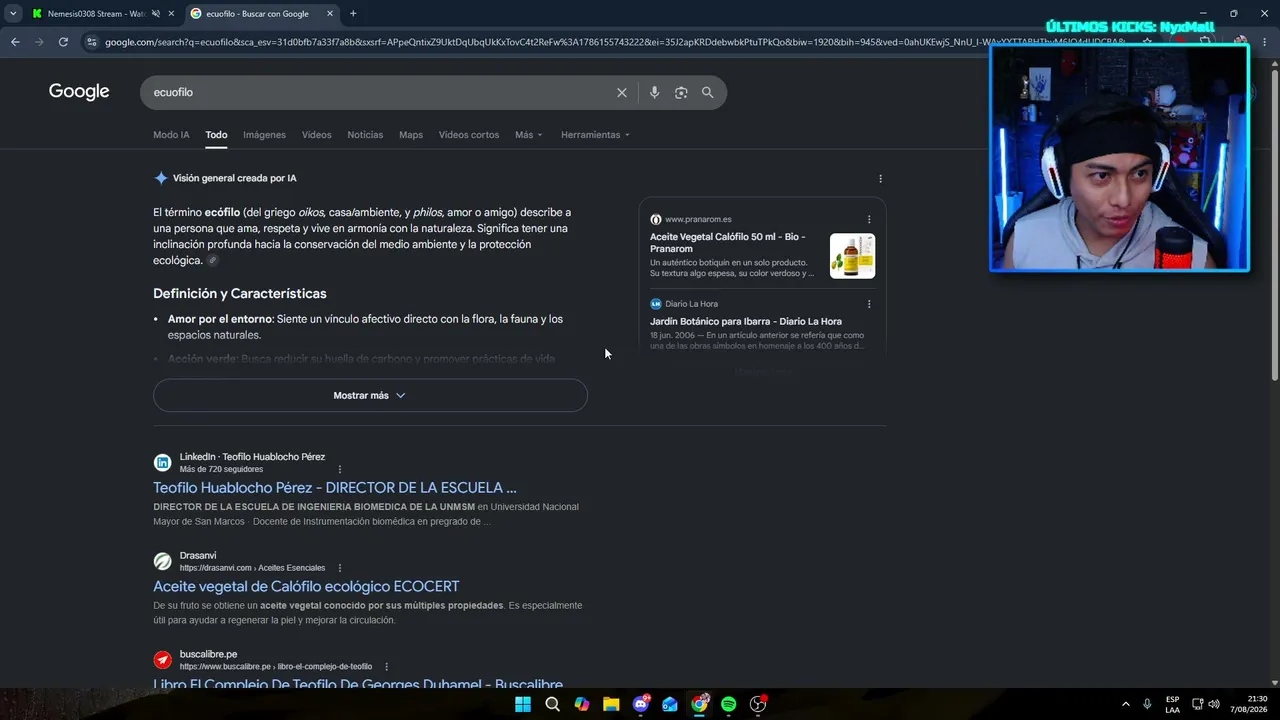1280x720 pixels.
Task: Switch to the 'Imágenes' tab
Action: coord(264,135)
